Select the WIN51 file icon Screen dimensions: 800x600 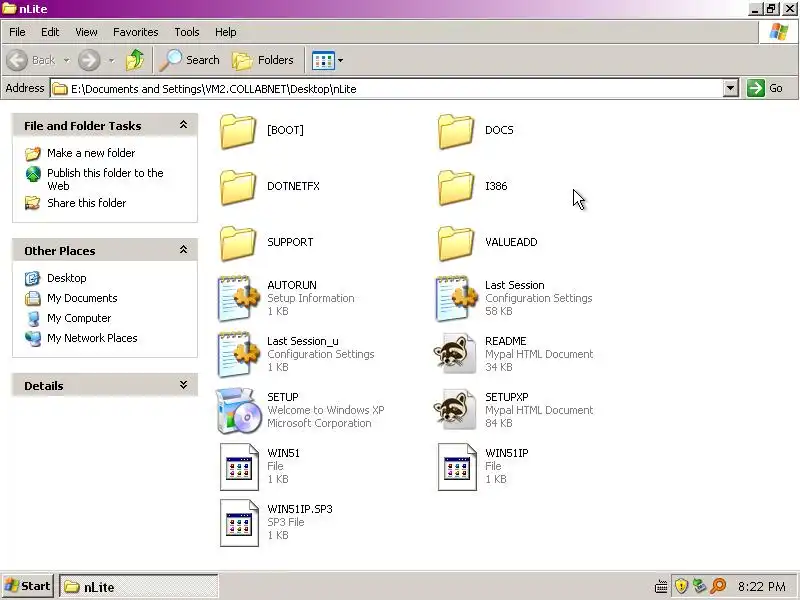click(239, 467)
